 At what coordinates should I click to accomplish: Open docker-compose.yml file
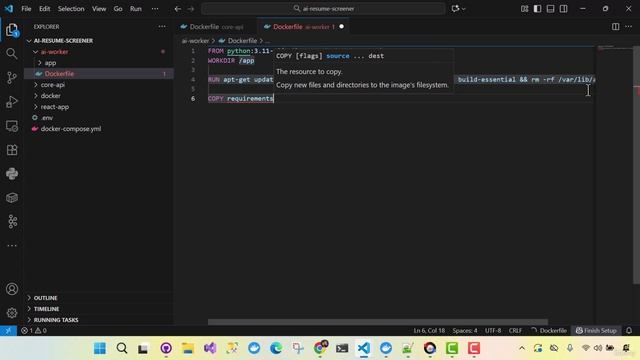click(x=99, y=129)
